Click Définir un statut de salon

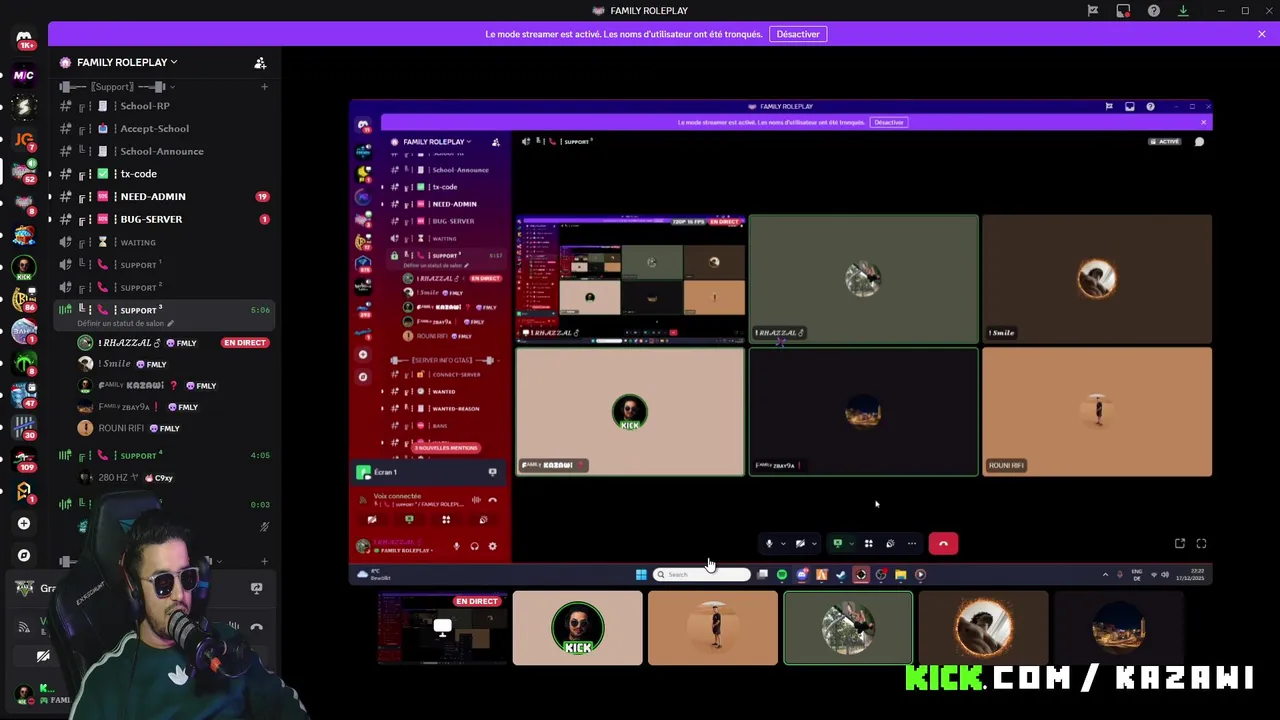pos(126,323)
